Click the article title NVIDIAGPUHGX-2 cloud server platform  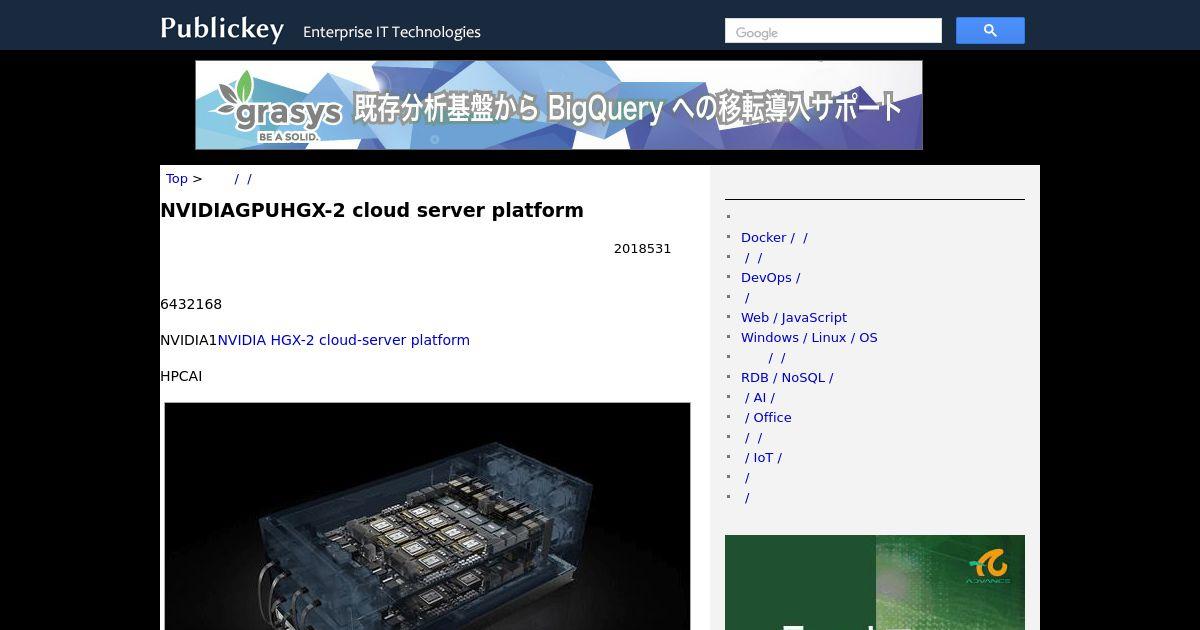coord(372,210)
